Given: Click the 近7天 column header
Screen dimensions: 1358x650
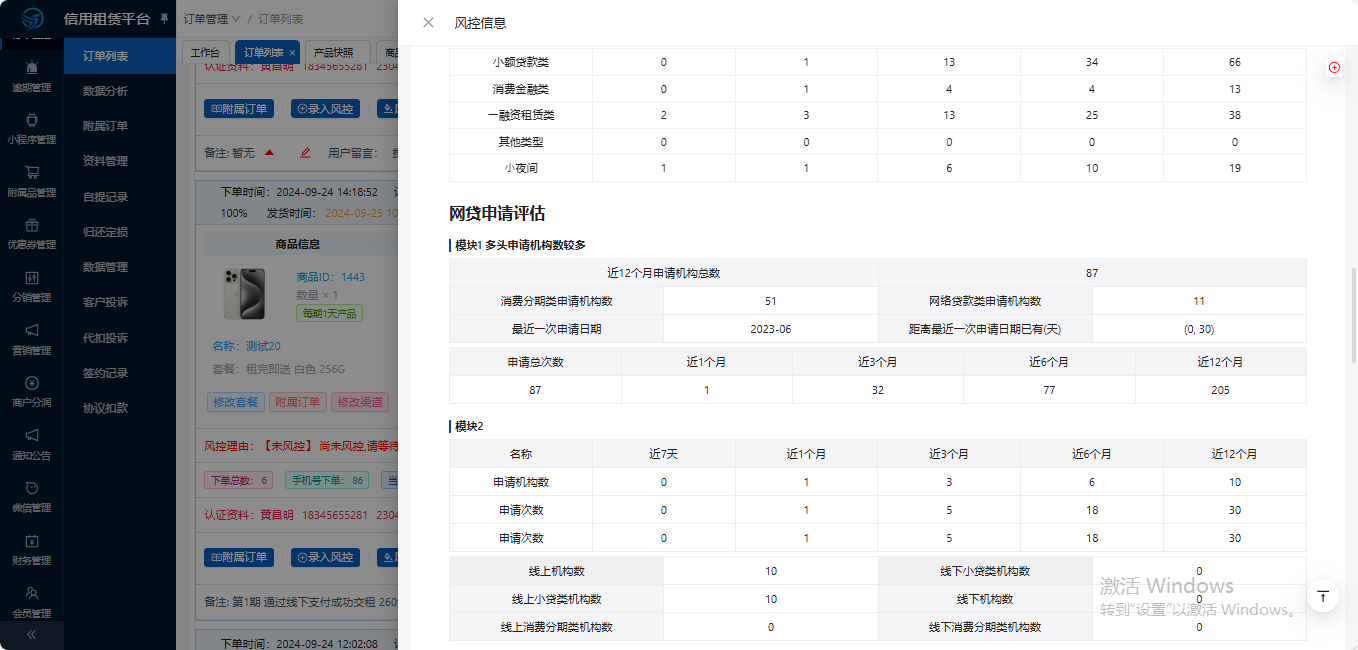Looking at the screenshot, I should coord(664,454).
